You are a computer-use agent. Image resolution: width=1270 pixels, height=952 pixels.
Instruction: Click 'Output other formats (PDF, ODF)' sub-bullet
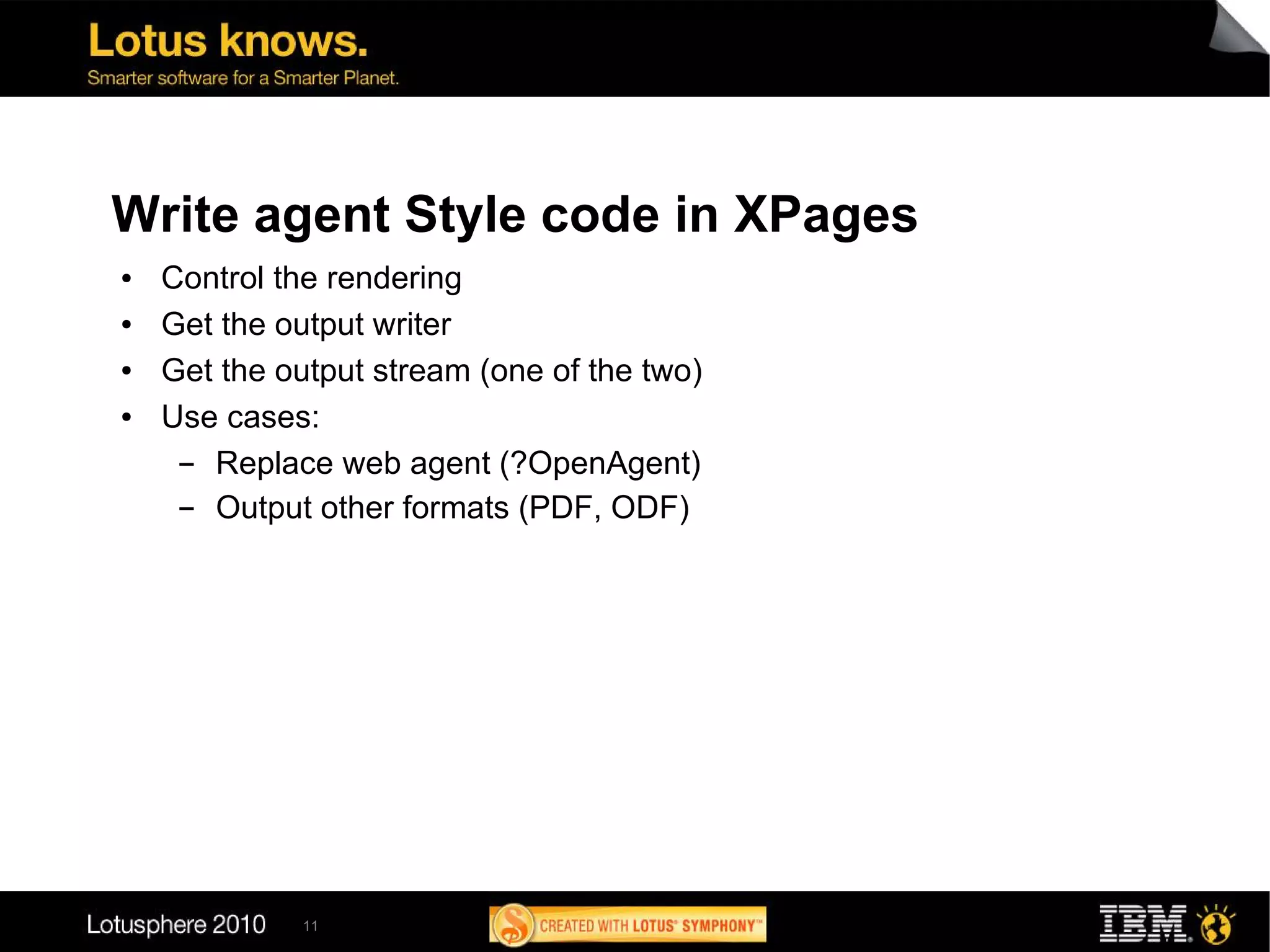[x=453, y=508]
